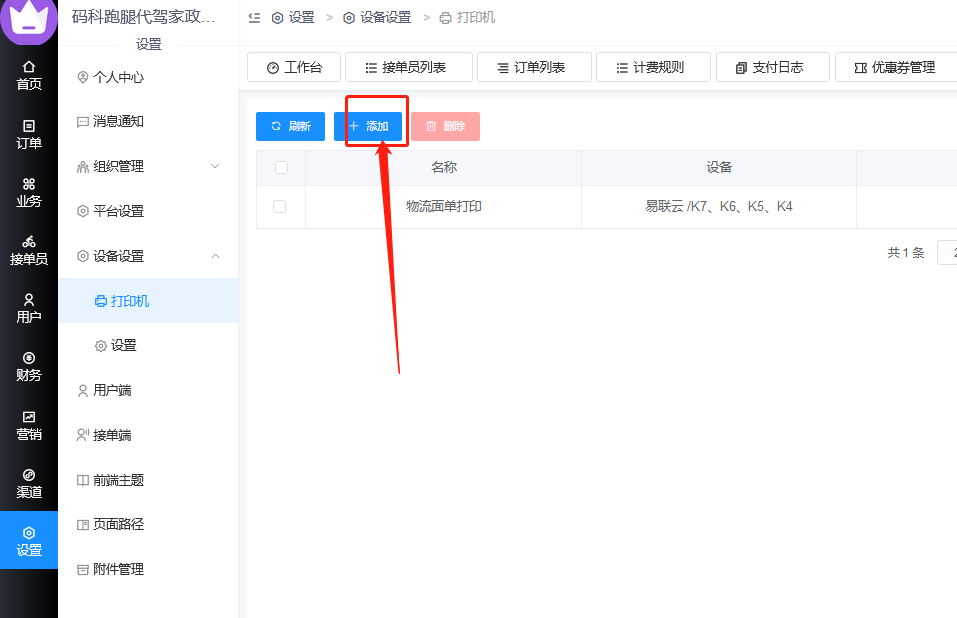Open 用户 users section in dark sidebar
This screenshot has width=957, height=618.
[29, 308]
